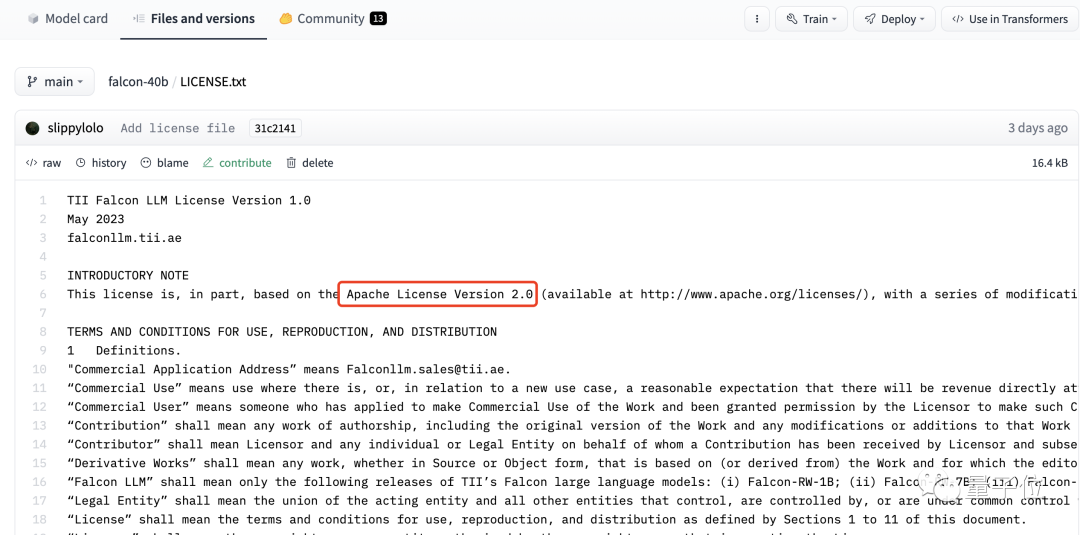Click the history clock icon
The width and height of the screenshot is (1080, 535).
(81, 162)
